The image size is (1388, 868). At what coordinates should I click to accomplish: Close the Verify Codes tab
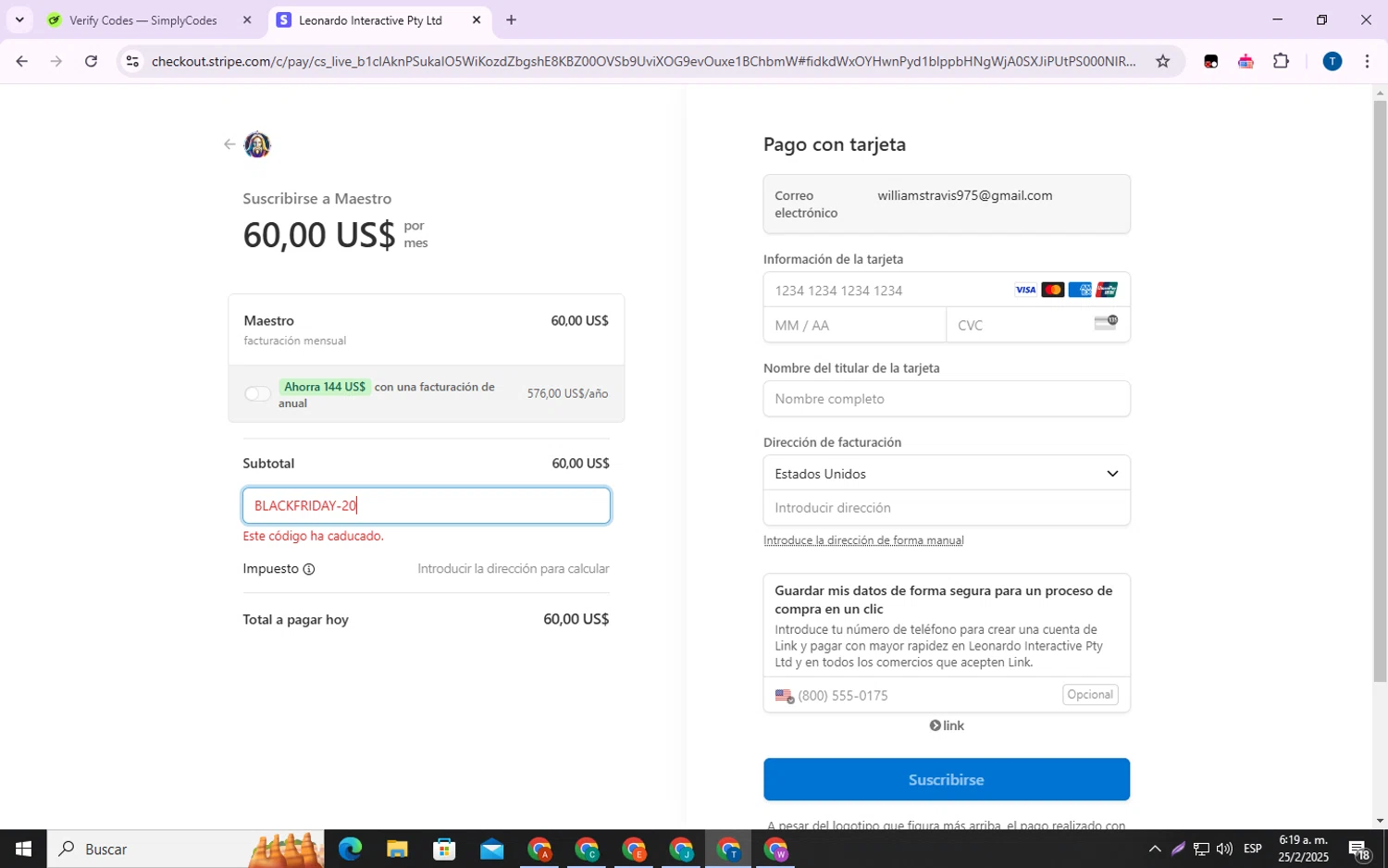coord(247,19)
